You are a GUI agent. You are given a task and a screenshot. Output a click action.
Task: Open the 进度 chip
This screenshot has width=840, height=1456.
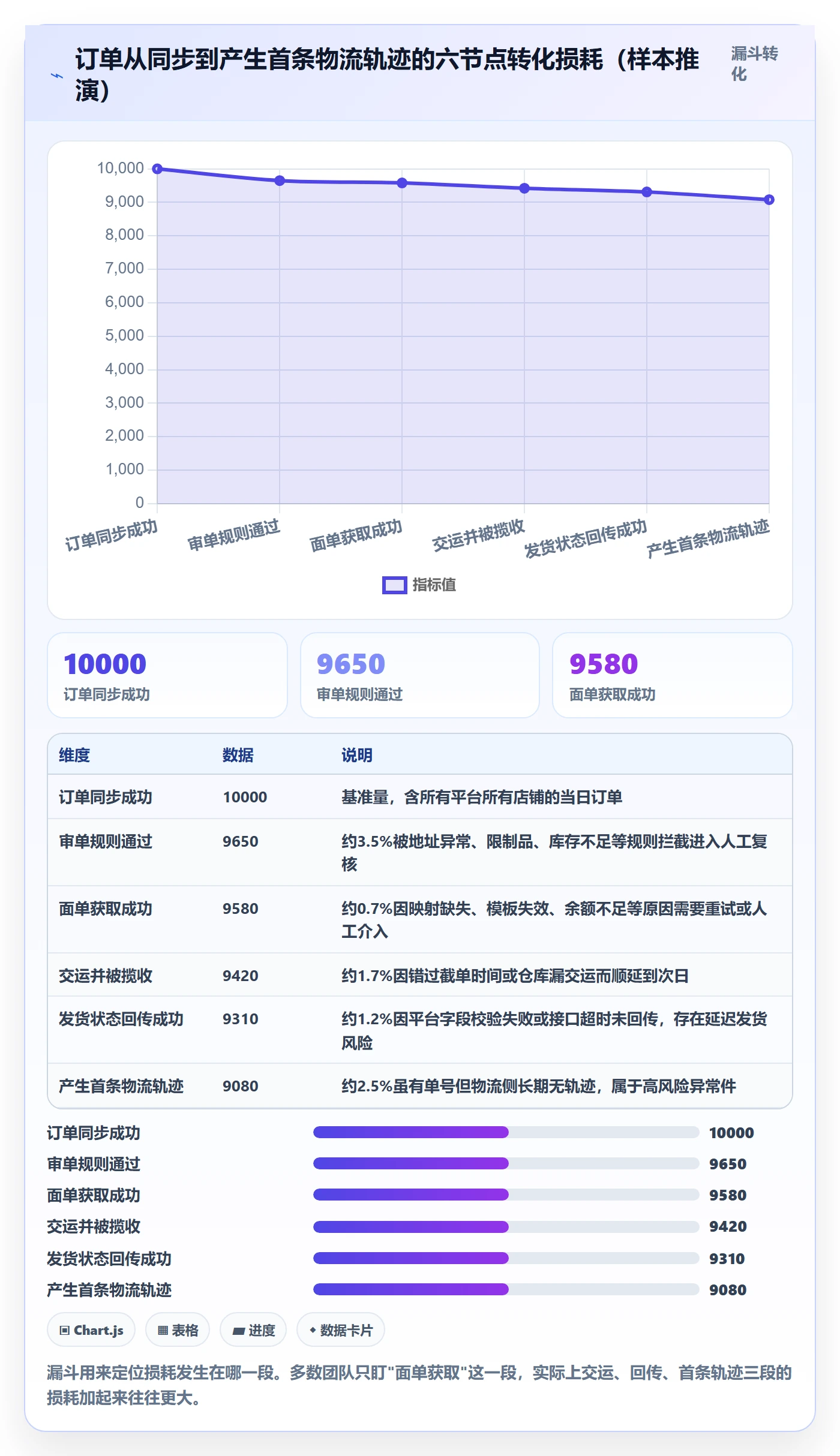click(253, 1330)
